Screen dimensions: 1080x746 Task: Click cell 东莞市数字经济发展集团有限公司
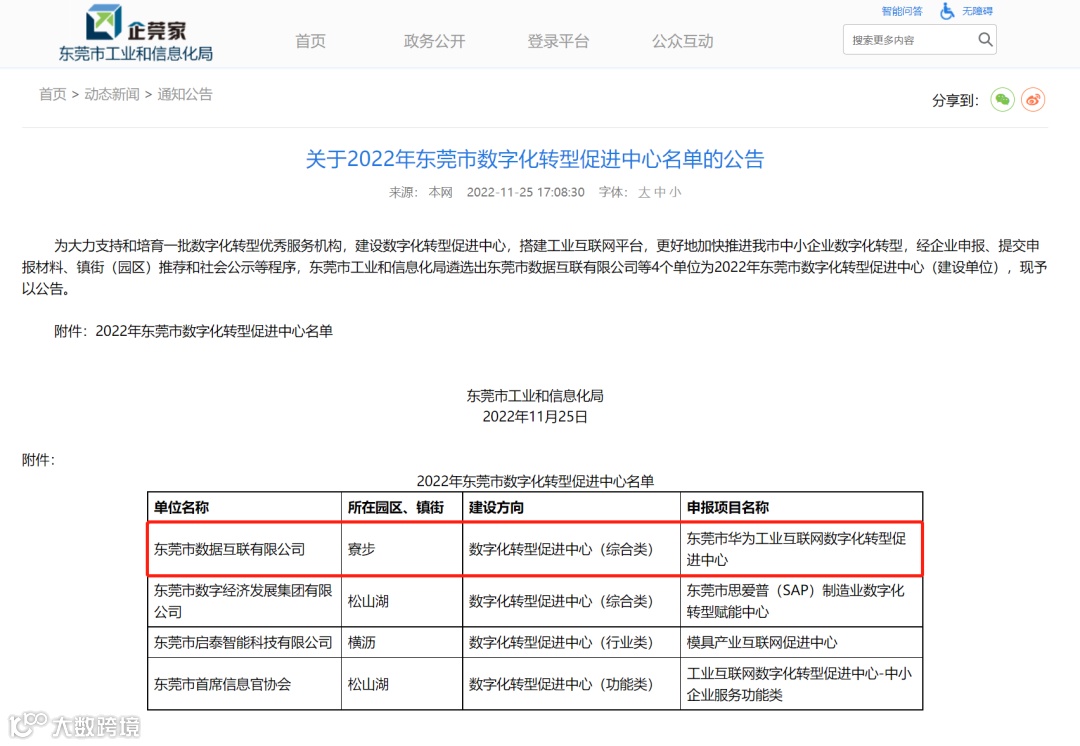(243, 601)
